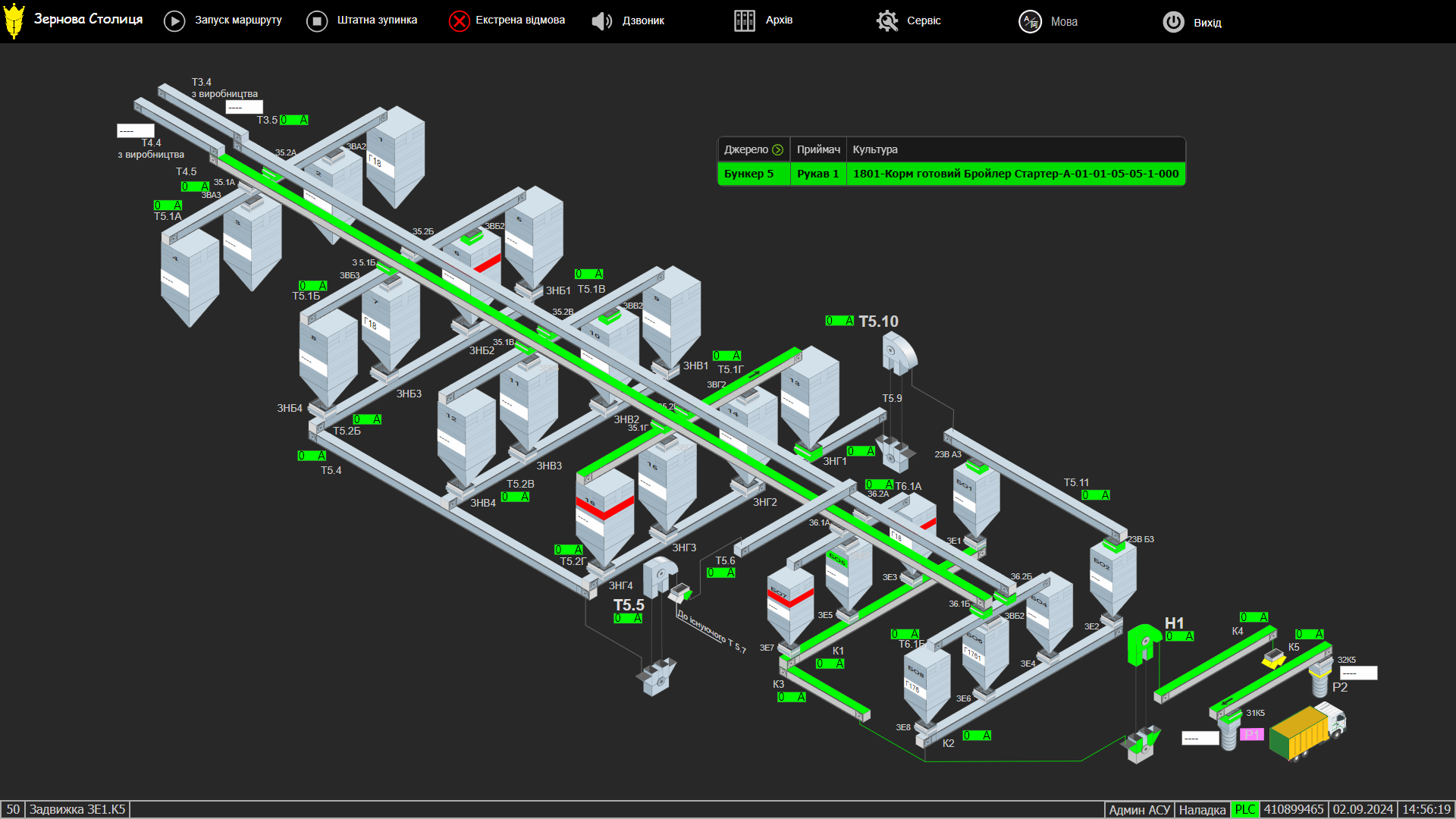Click the red Екстрена відмова icon
Viewport: 1456px width, 819px height.
(459, 21)
